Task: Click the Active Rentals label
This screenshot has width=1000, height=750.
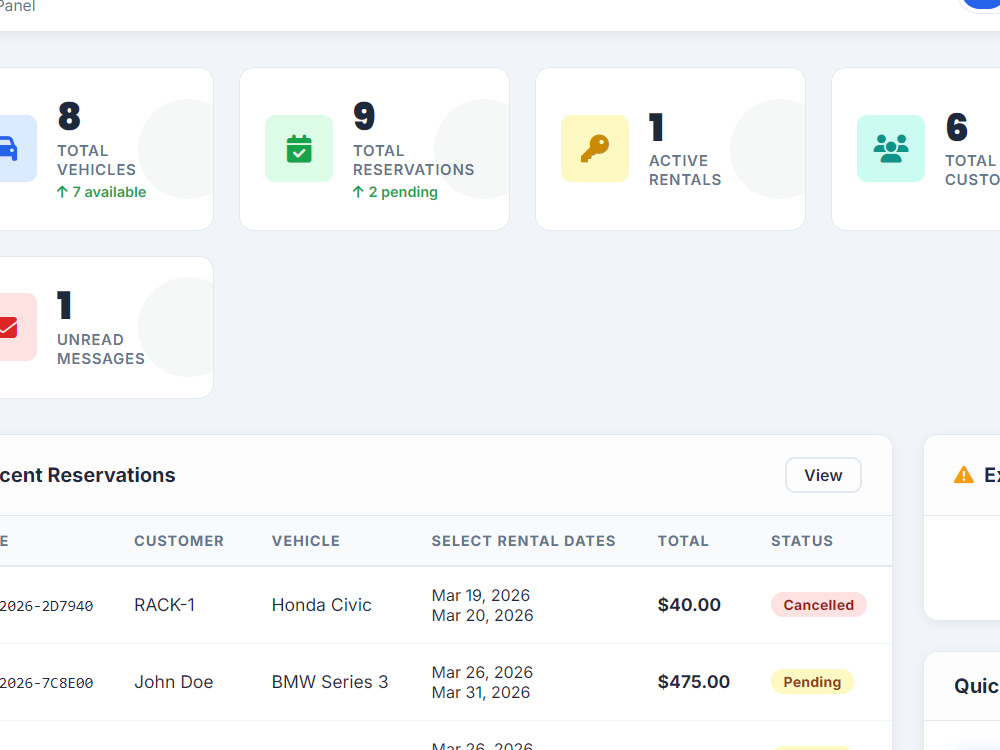Action: 685,170
